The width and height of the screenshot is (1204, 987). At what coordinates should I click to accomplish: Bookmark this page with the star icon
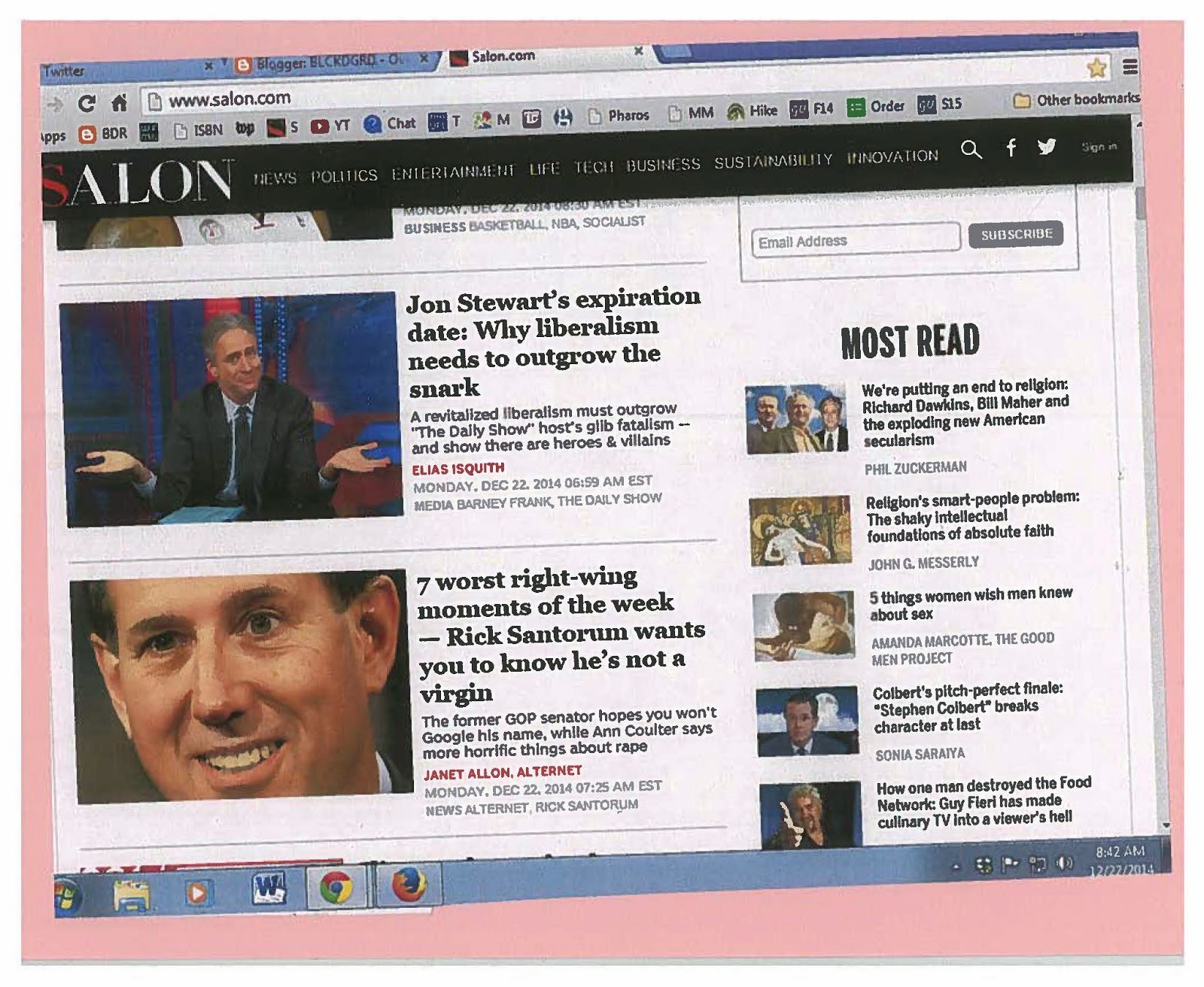point(1096,68)
